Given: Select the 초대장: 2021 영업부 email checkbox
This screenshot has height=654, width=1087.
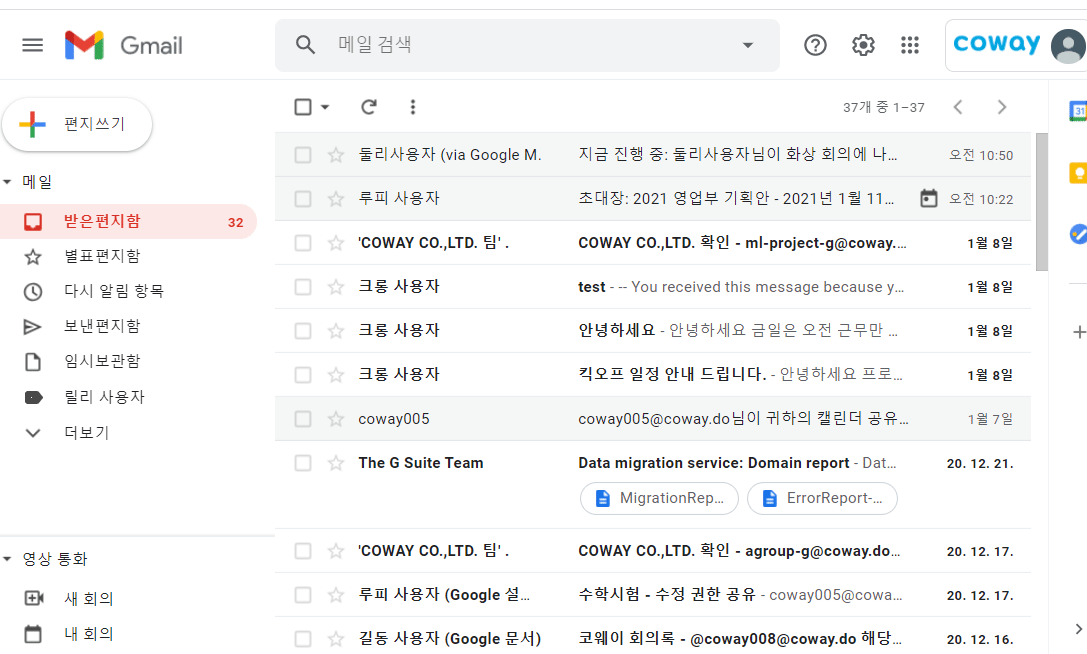Looking at the screenshot, I should click(x=303, y=199).
